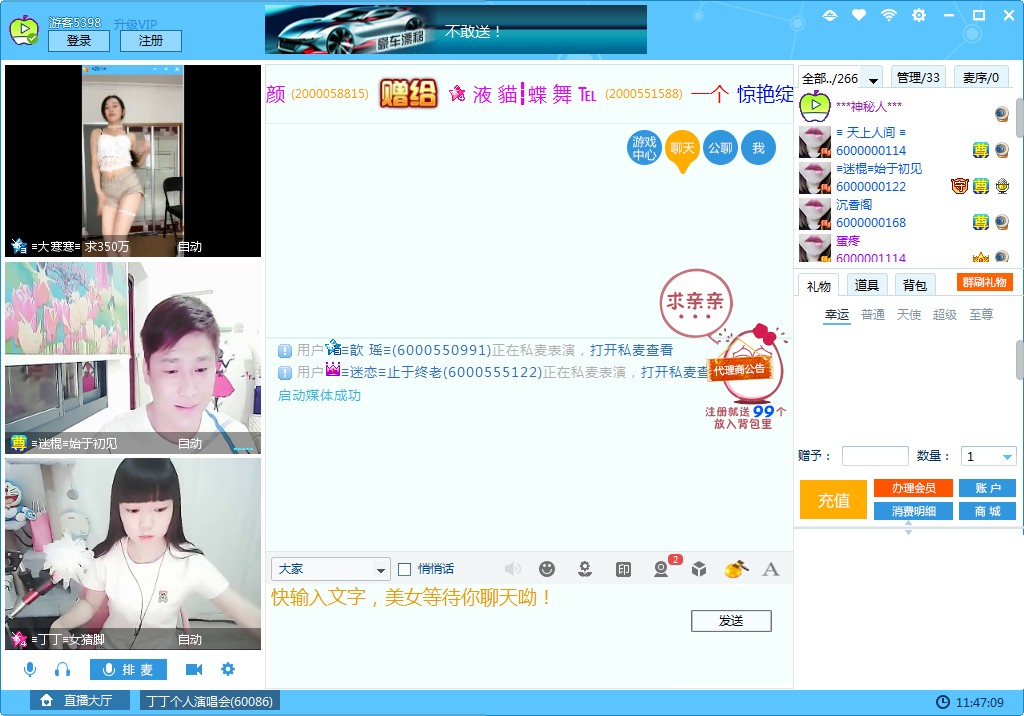This screenshot has width=1024, height=716.
Task: Mute chat sounds with the speaker toggle
Action: pos(512,568)
